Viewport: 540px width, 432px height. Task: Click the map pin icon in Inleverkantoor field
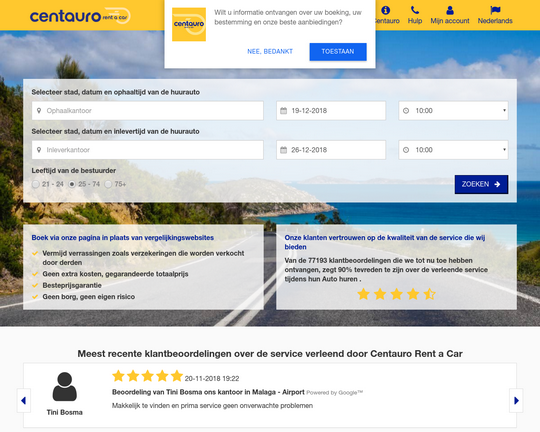(x=39, y=150)
